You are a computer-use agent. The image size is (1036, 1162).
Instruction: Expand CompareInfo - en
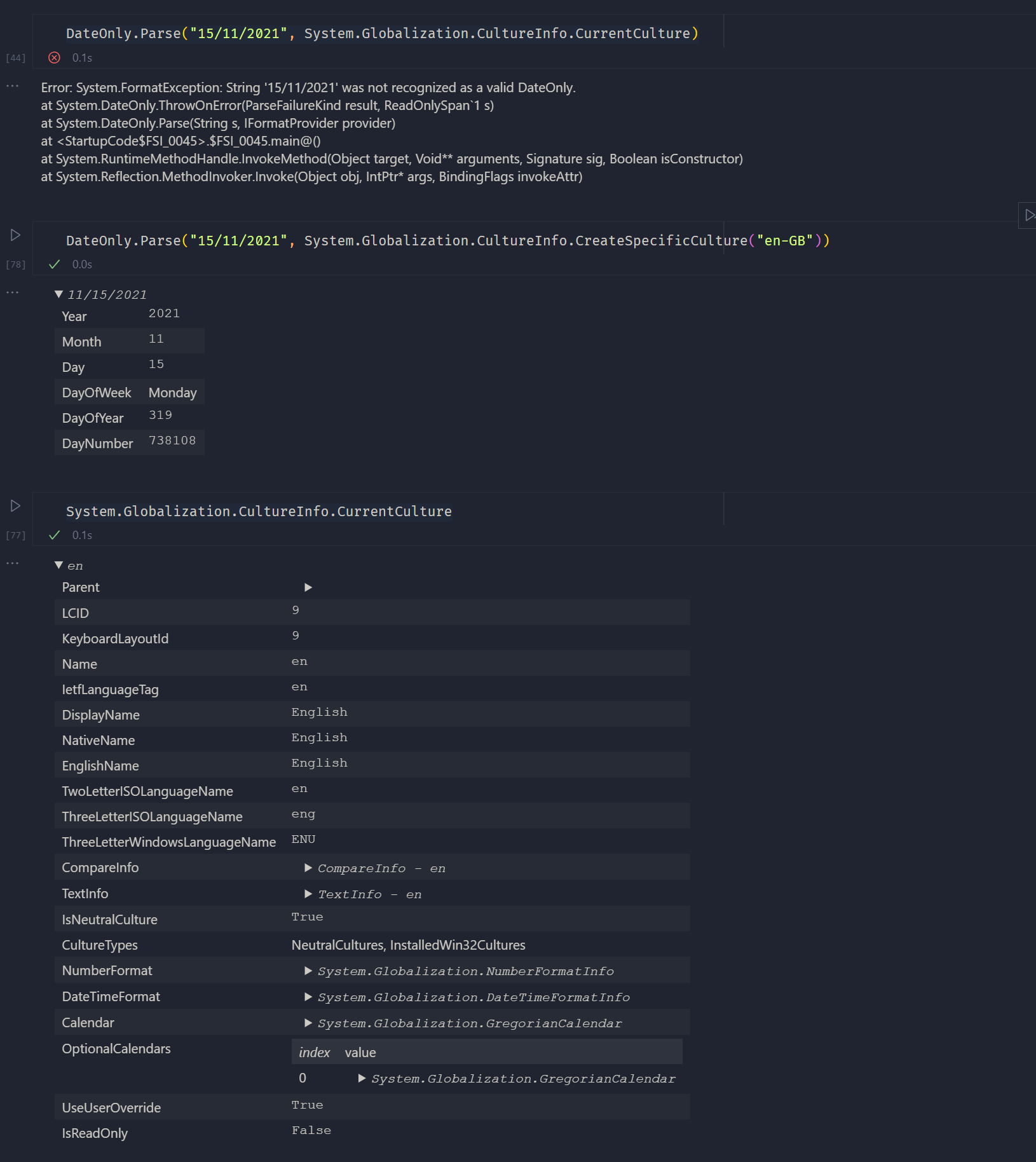pyautogui.click(x=310, y=867)
